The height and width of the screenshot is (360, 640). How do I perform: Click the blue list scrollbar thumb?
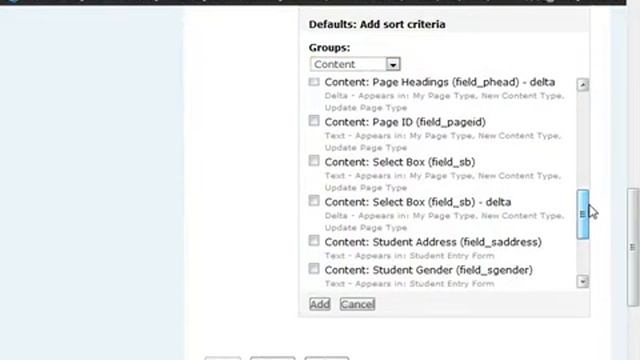[x=582, y=214]
